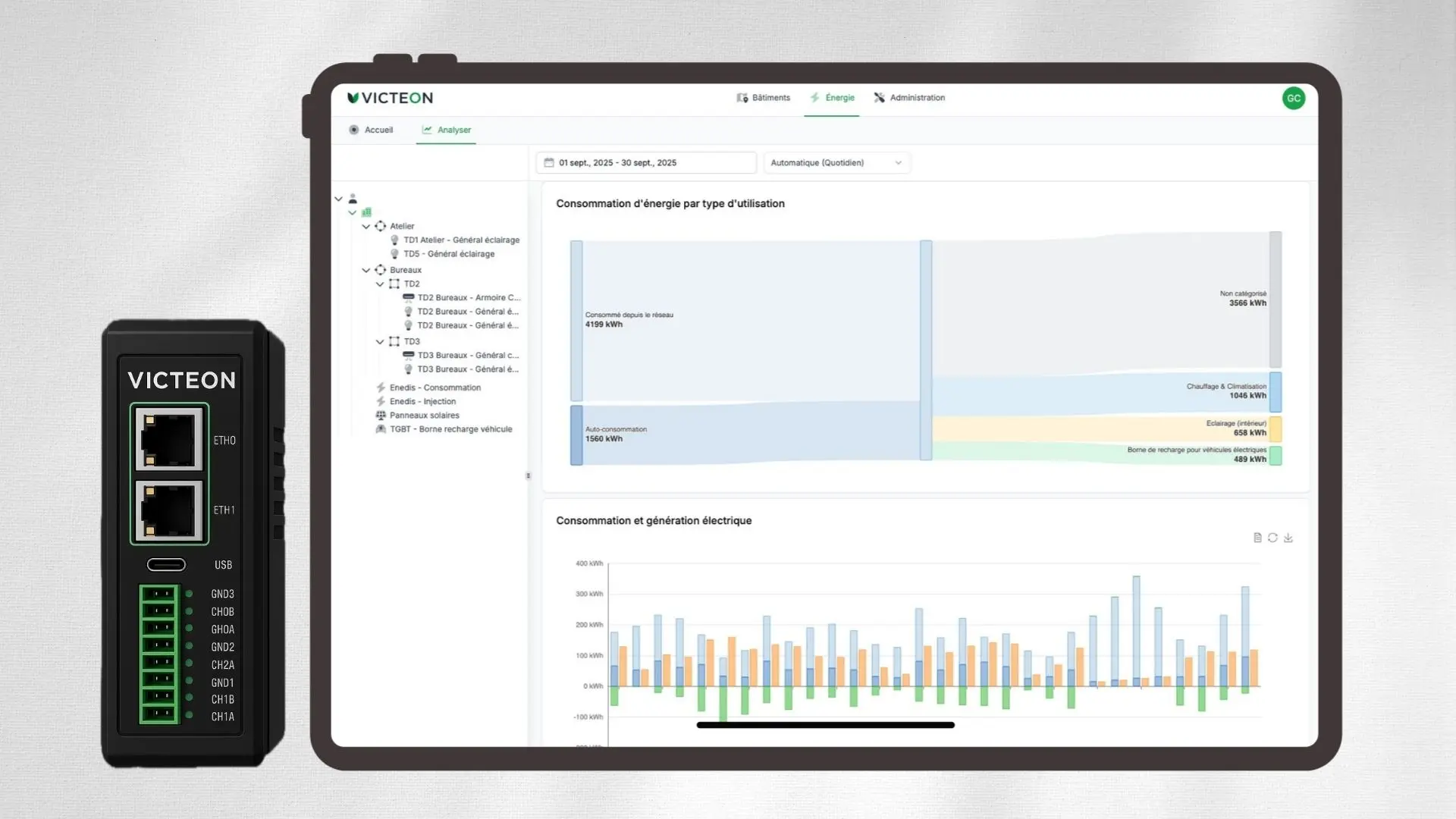Collapse the Atelier tree node
Image resolution: width=1456 pixels, height=819 pixels.
click(366, 226)
